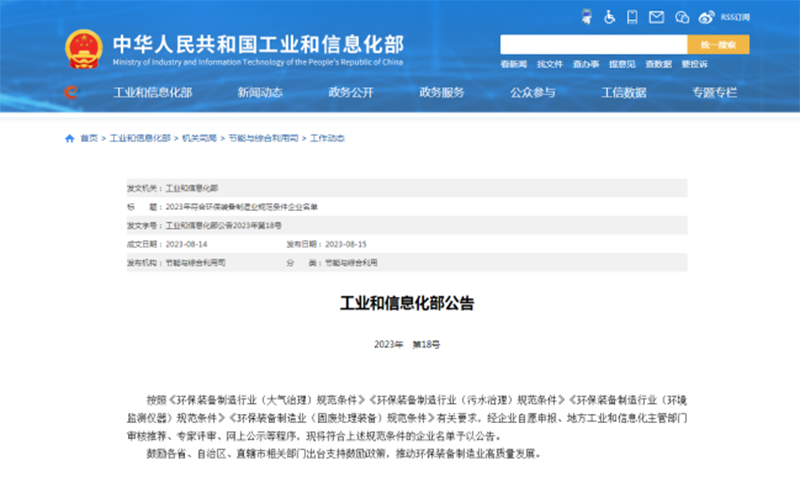Open the Weibo icon in header
The image size is (800, 482).
(706, 16)
